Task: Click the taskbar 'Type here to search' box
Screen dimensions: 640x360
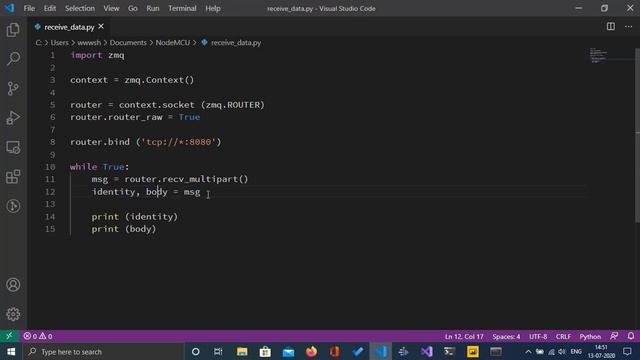Action: coord(102,351)
